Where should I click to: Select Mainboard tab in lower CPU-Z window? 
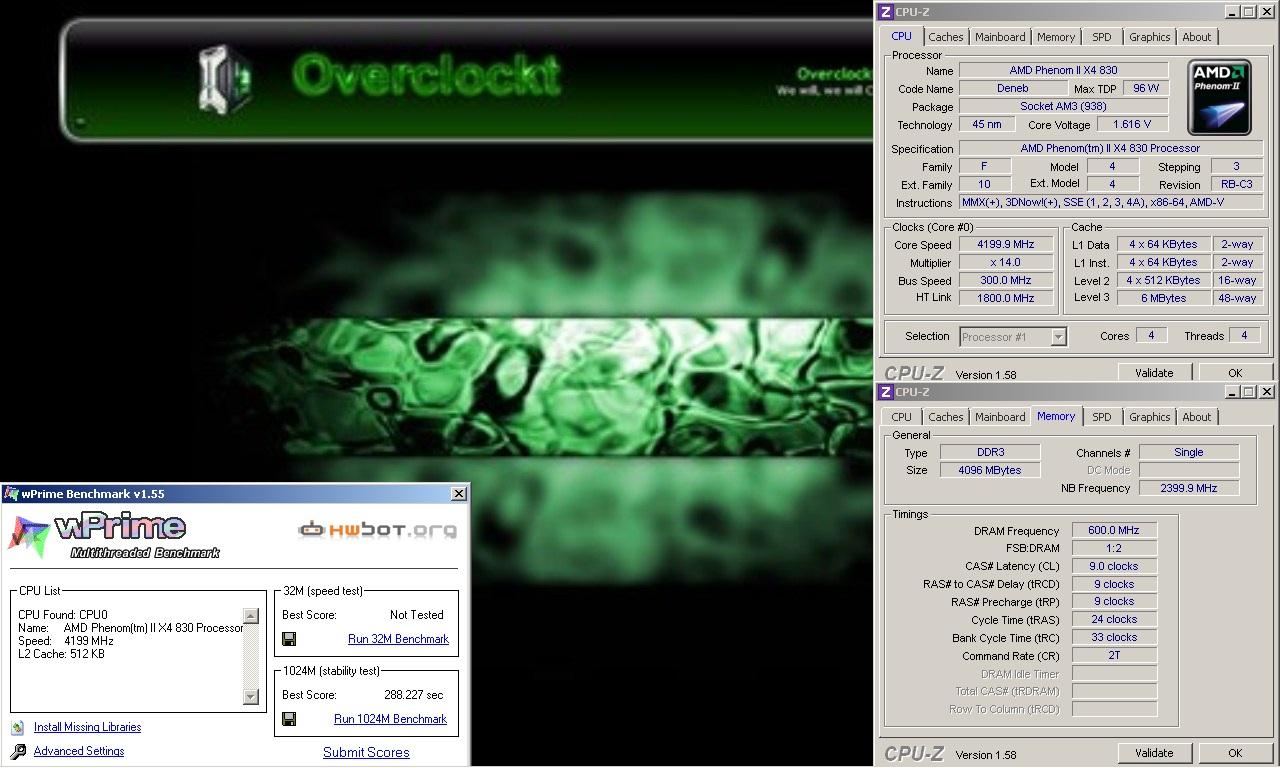[1000, 417]
